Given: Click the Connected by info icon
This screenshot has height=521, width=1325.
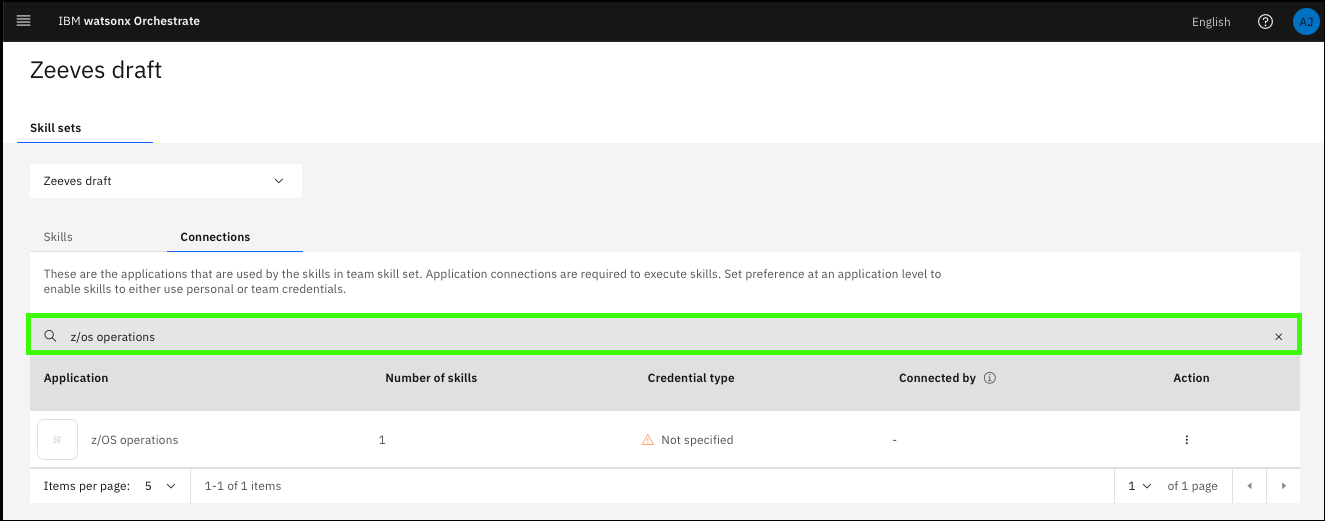Looking at the screenshot, I should tap(990, 378).
